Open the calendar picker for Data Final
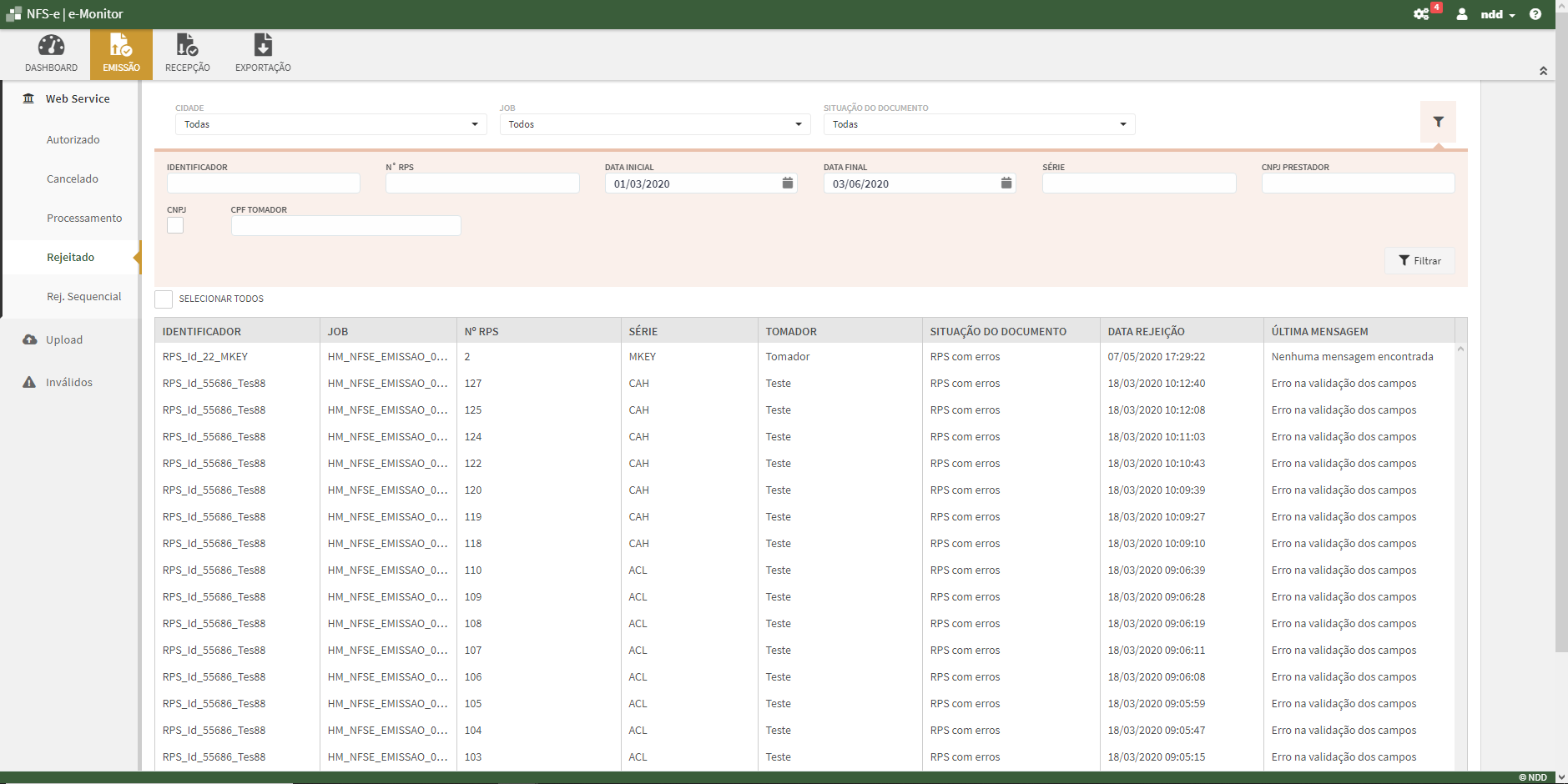This screenshot has height=784, width=1568. [x=1006, y=183]
